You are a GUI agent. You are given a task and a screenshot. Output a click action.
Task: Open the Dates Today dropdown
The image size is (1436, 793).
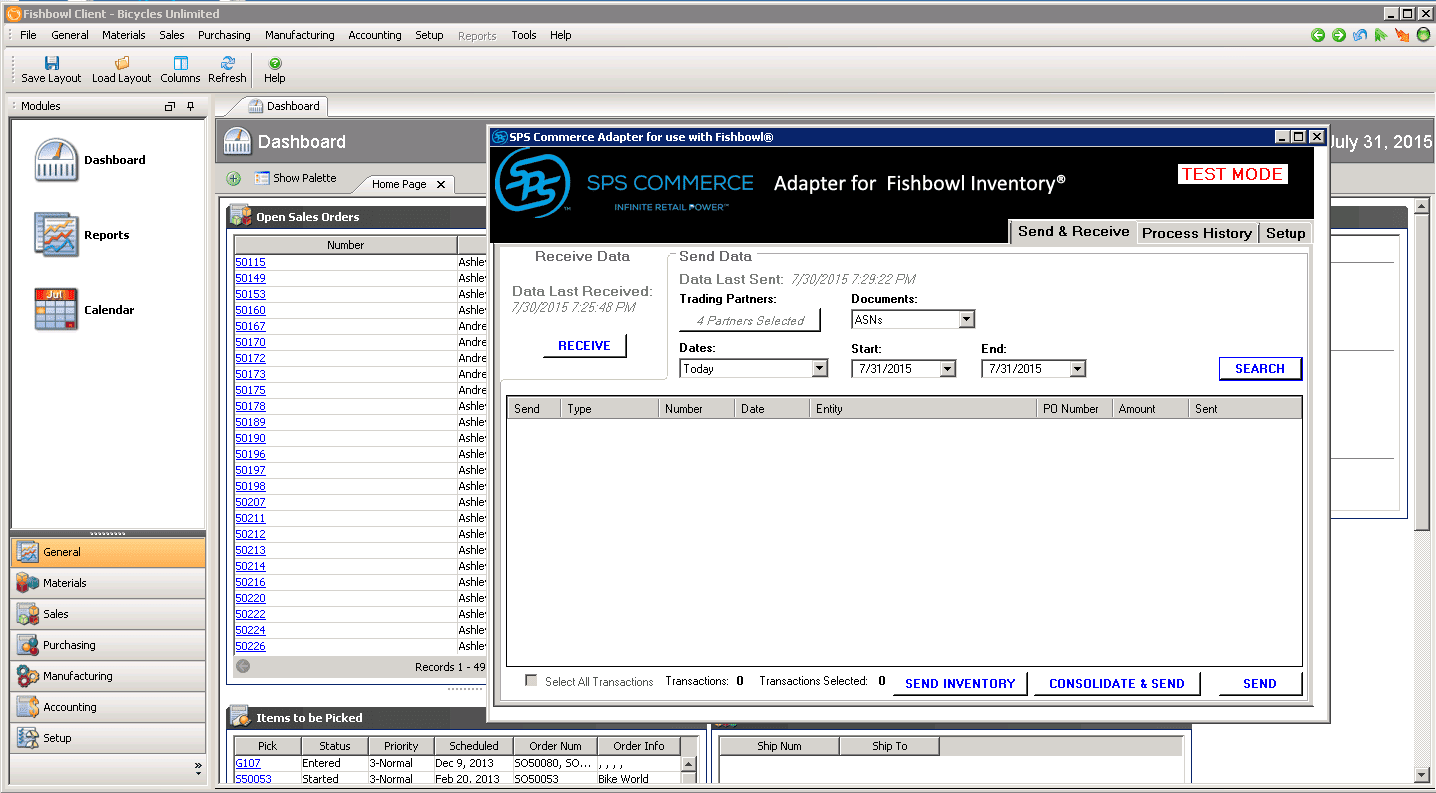click(820, 368)
